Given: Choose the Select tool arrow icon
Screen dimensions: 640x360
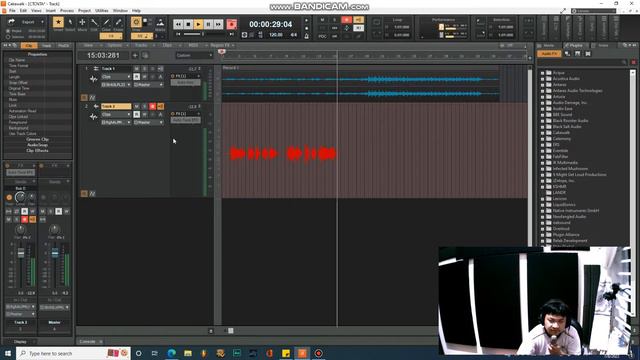Looking at the screenshot, I should pos(70,22).
